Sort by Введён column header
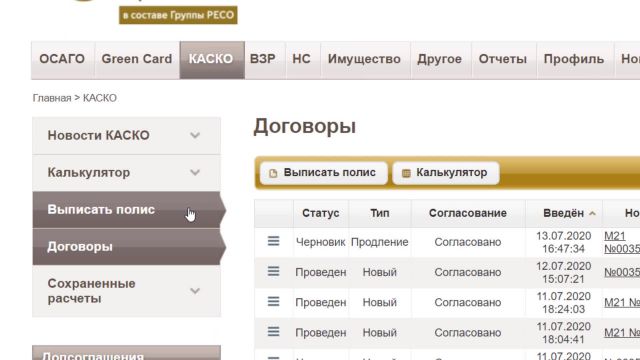 tap(563, 213)
